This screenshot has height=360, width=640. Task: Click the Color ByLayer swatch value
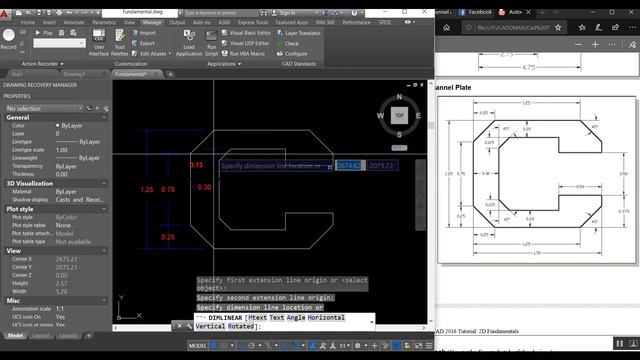tap(69, 125)
